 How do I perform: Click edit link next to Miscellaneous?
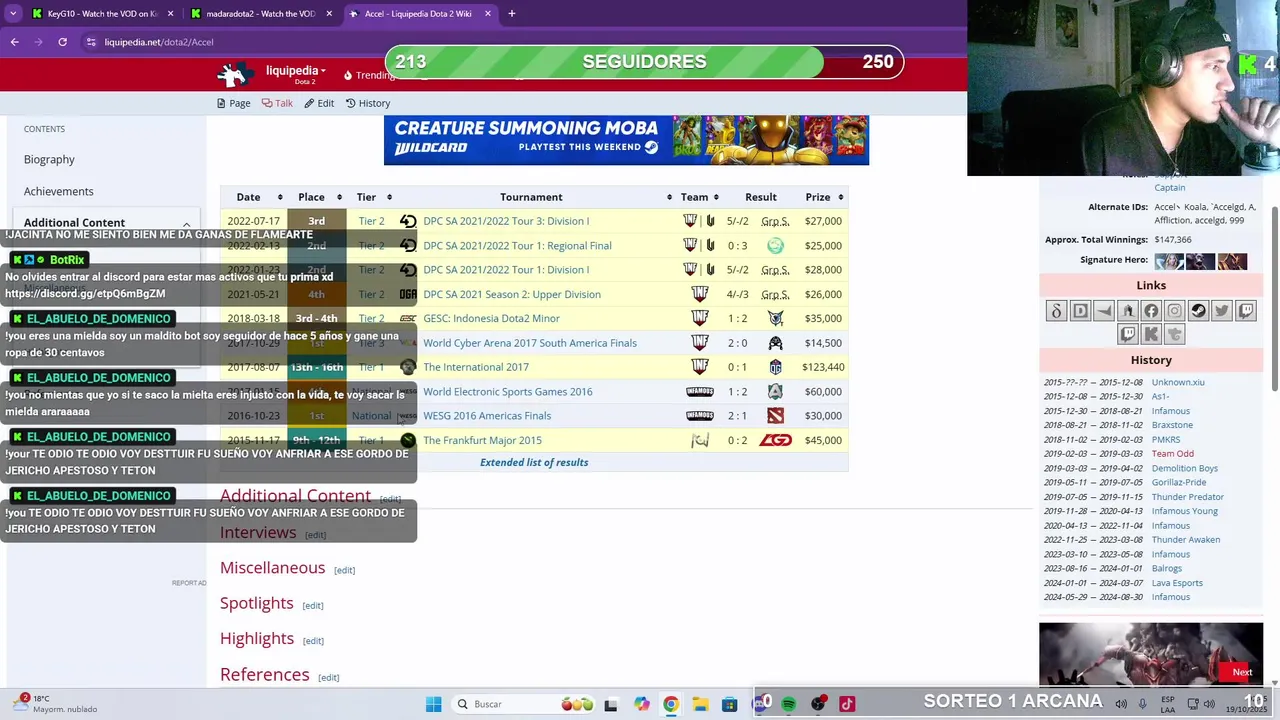click(x=344, y=570)
